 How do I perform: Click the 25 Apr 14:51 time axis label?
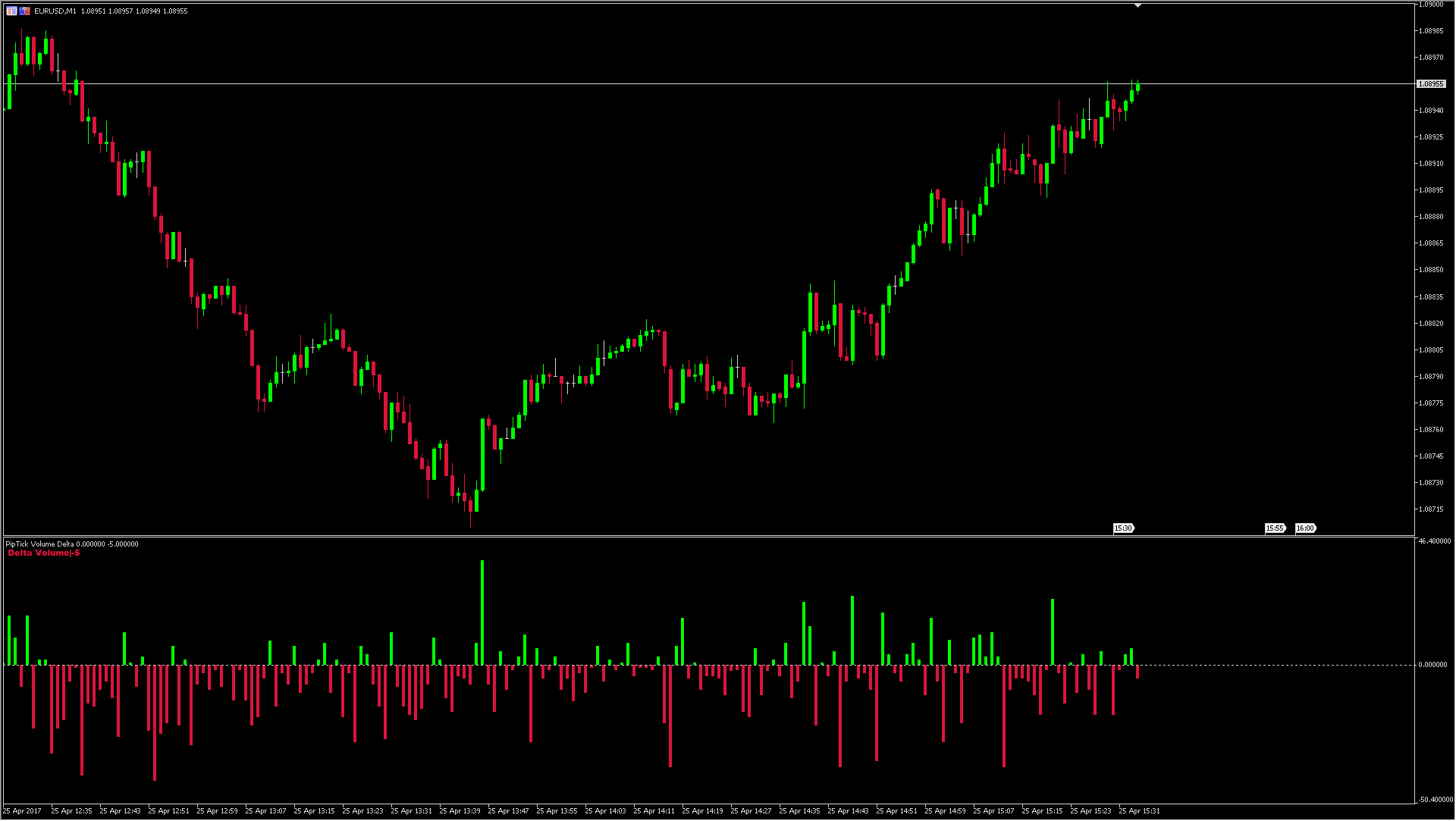pyautogui.click(x=897, y=811)
